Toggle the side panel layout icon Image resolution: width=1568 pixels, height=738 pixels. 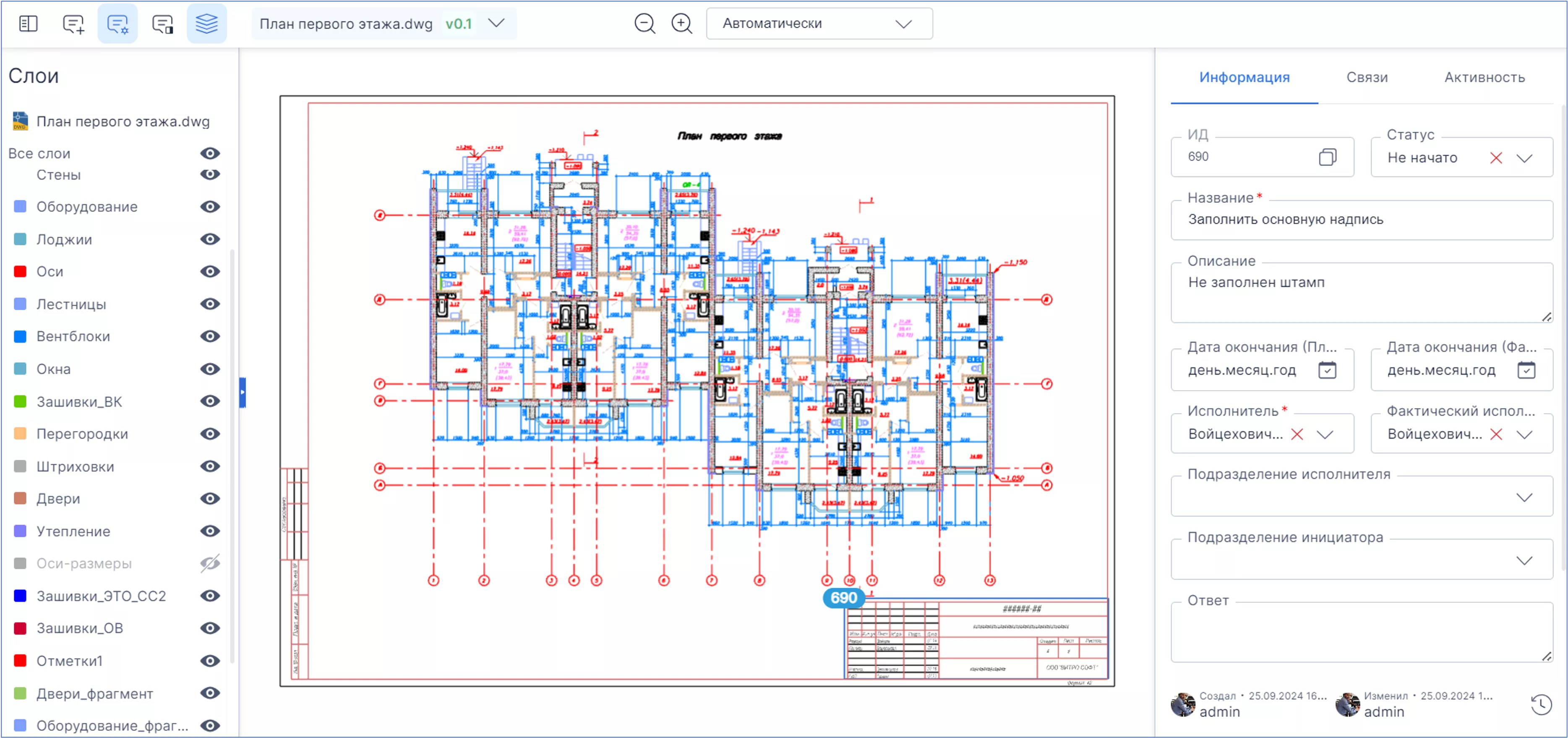(28, 24)
